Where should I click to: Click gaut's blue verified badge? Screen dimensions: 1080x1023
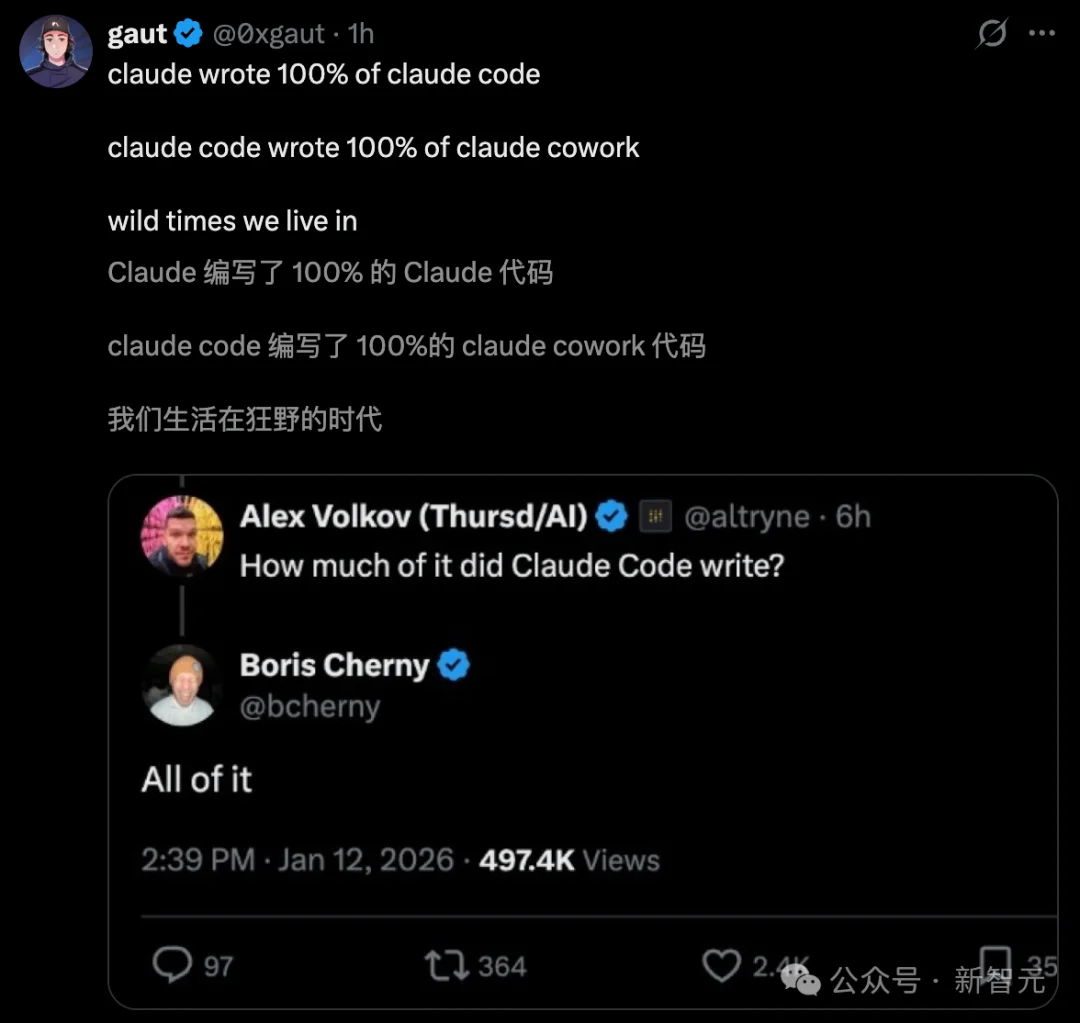coord(189,34)
